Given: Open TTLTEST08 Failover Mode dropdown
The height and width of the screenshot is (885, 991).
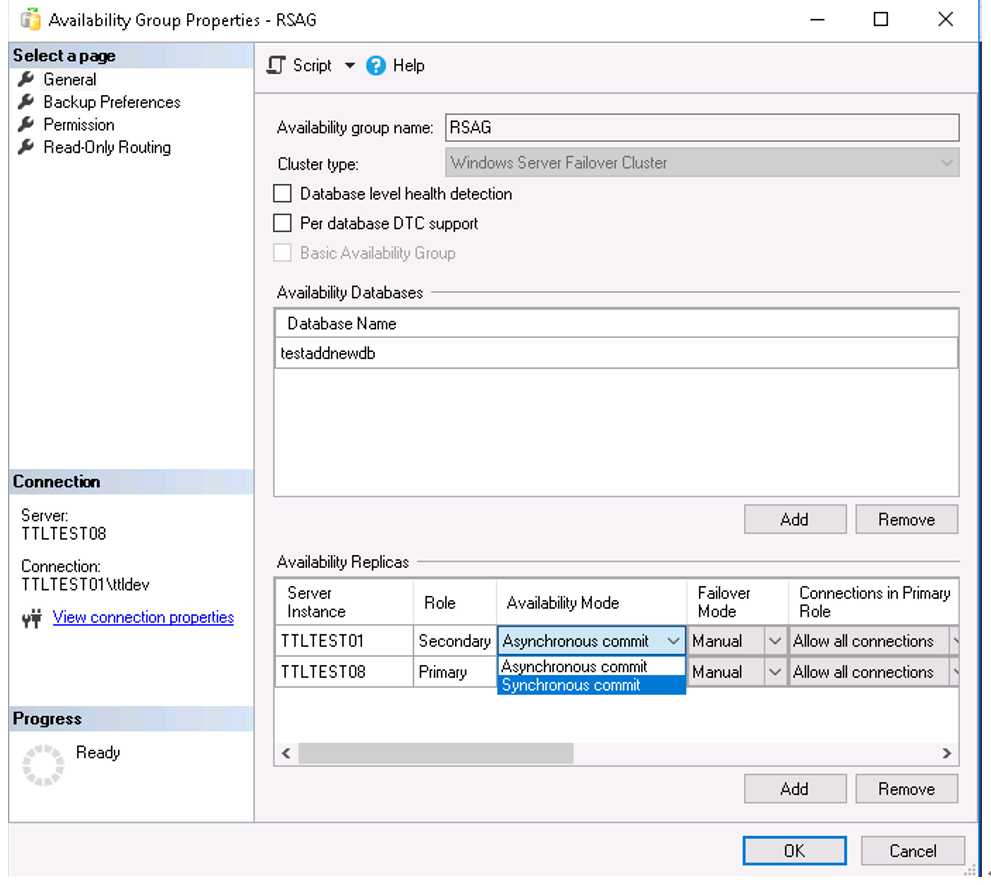Looking at the screenshot, I should click(774, 672).
